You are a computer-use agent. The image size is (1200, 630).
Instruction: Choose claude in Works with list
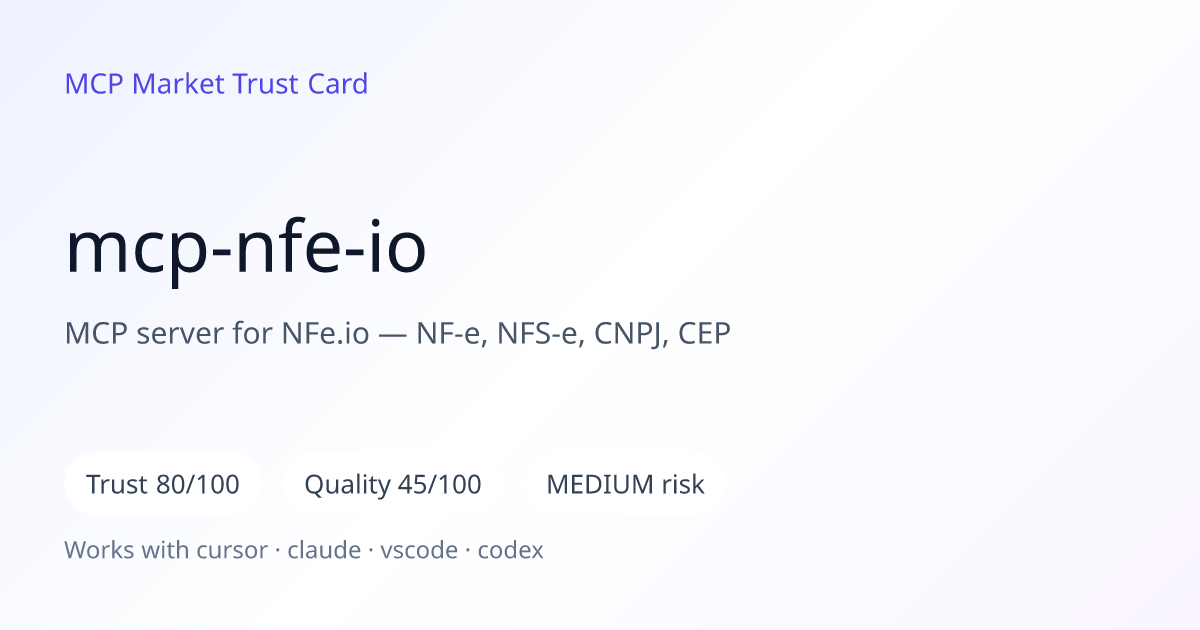point(324,550)
